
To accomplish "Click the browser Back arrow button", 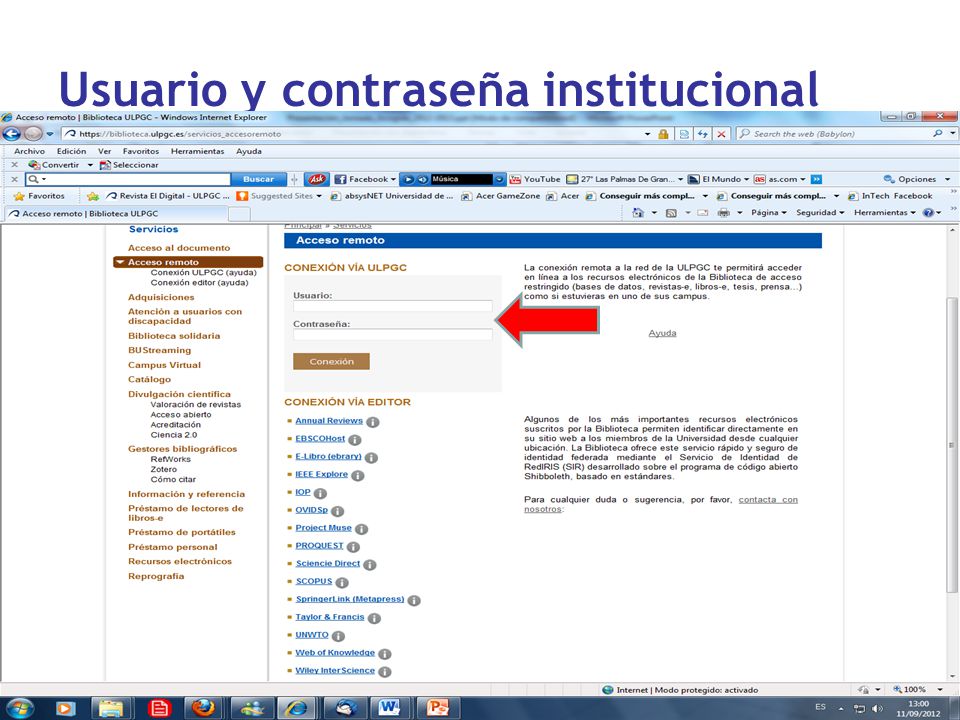I will (x=12, y=133).
